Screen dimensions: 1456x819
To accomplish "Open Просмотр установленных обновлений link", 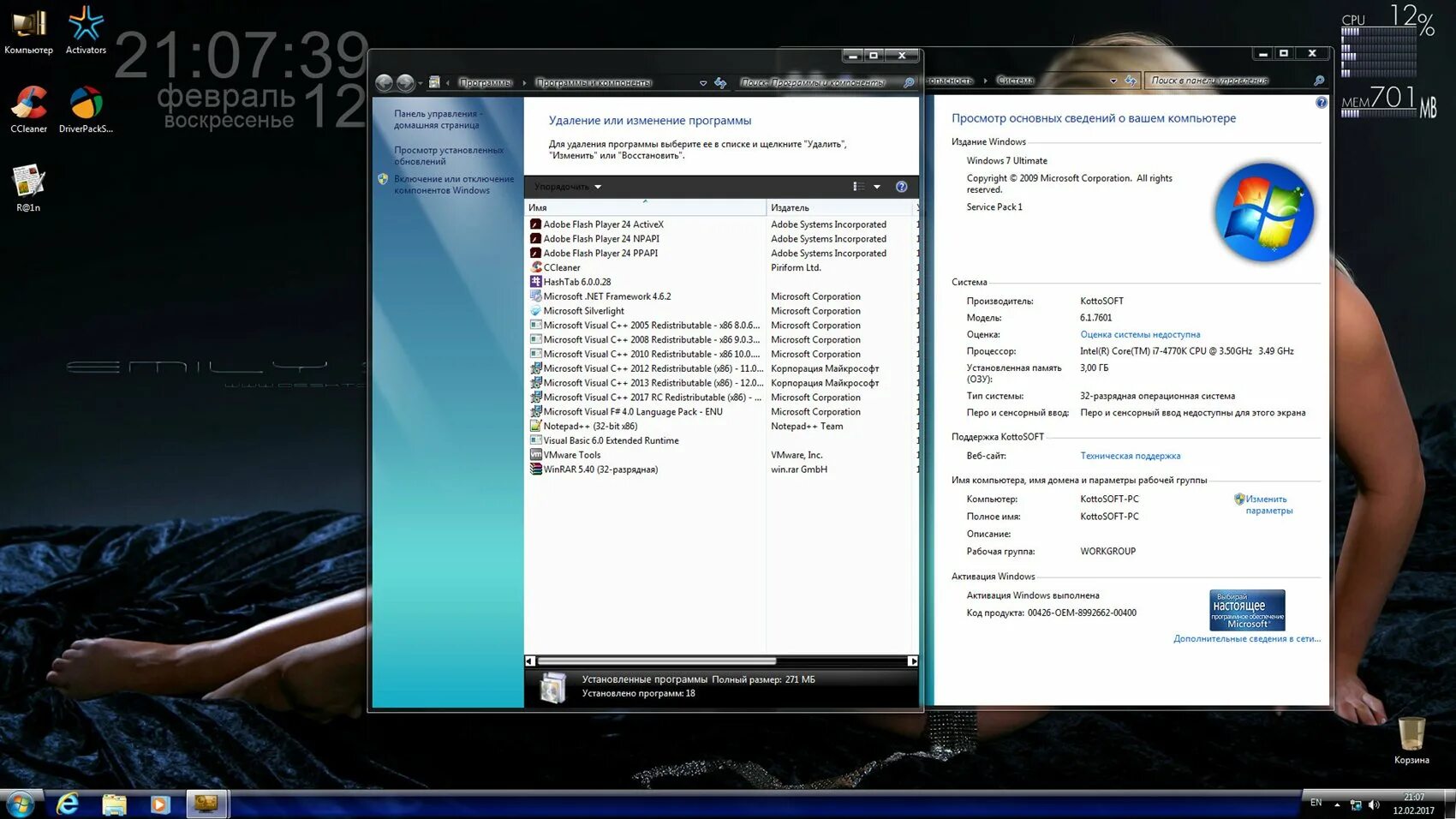I will (x=449, y=156).
